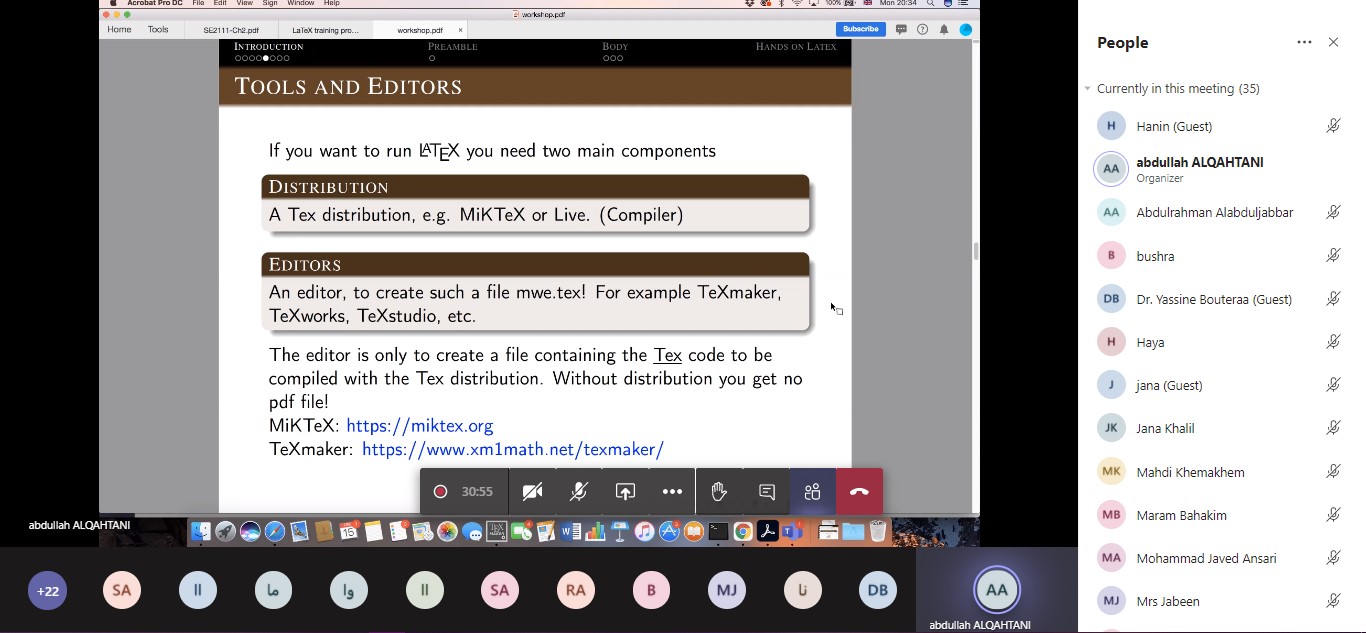The height and width of the screenshot is (633, 1366).
Task: Hide the participants panel via toolbar
Action: 812,492
